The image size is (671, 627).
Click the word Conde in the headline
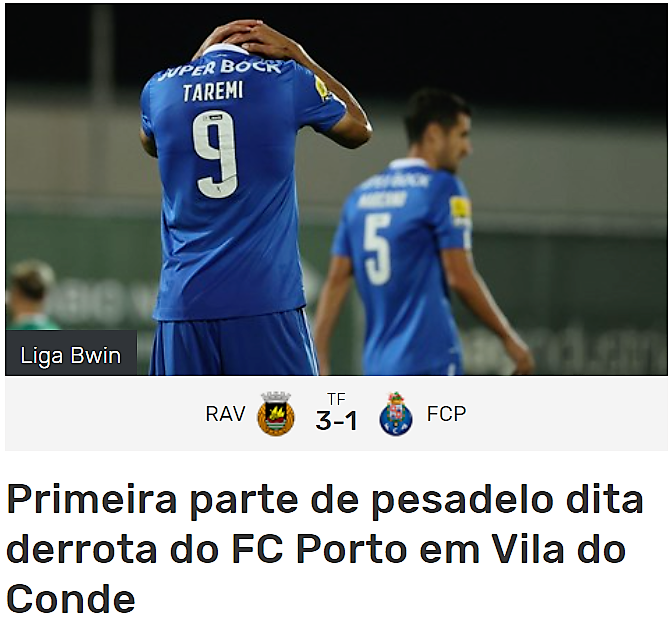click(x=71, y=599)
